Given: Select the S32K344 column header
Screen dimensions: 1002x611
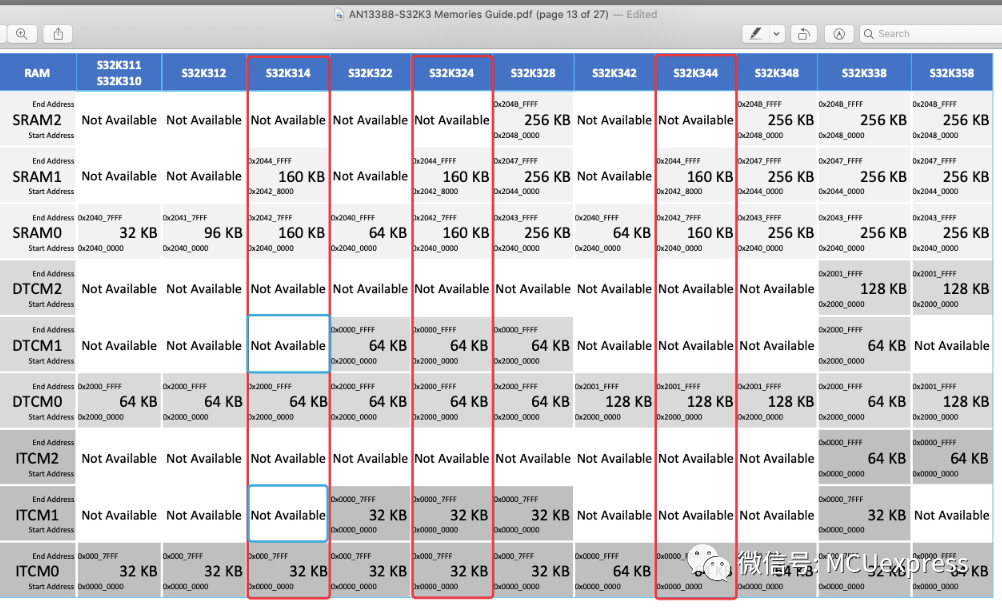Looking at the screenshot, I should pyautogui.click(x=696, y=73).
